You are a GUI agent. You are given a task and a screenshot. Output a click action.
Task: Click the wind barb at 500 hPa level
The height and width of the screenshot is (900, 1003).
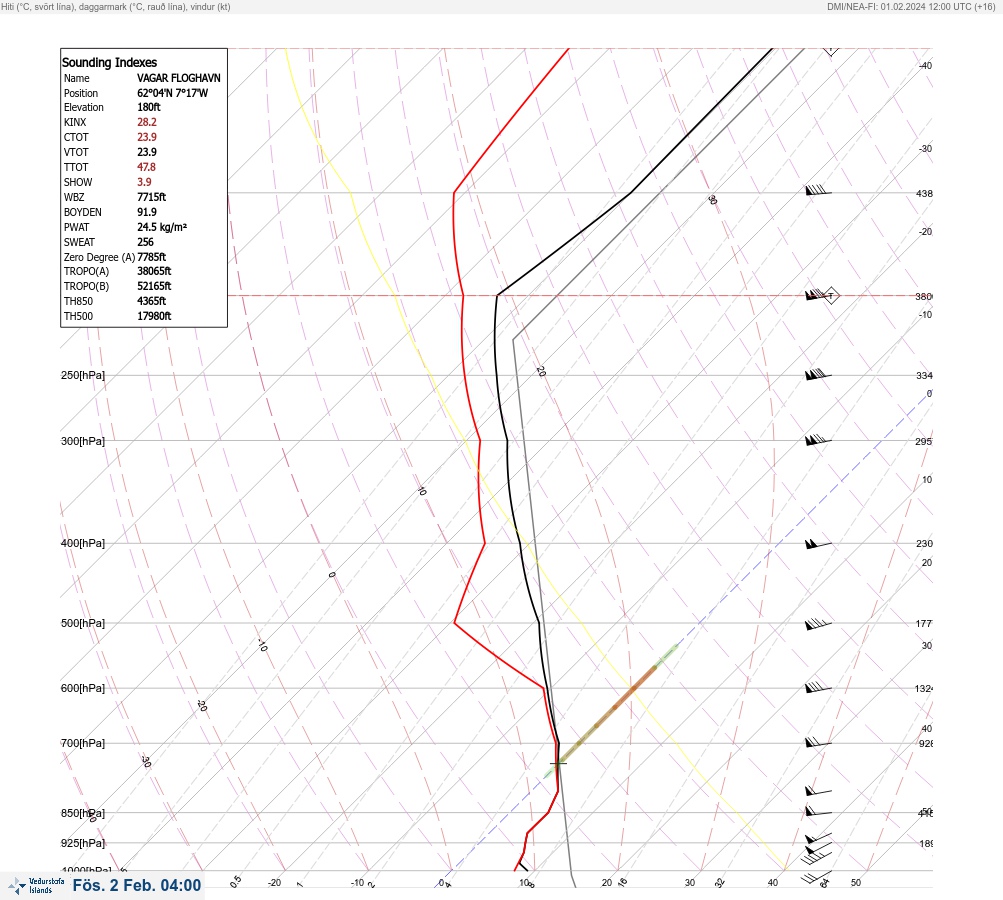(x=818, y=623)
